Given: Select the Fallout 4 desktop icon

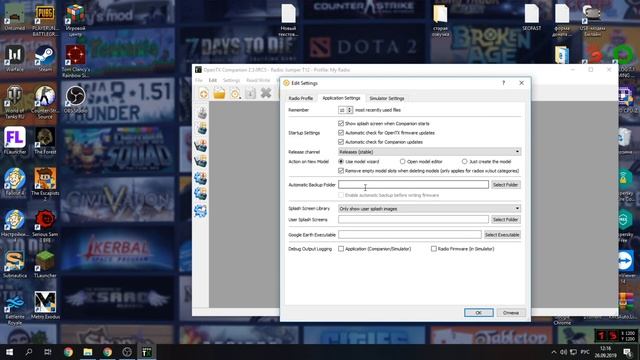Looking at the screenshot, I should (x=15, y=182).
